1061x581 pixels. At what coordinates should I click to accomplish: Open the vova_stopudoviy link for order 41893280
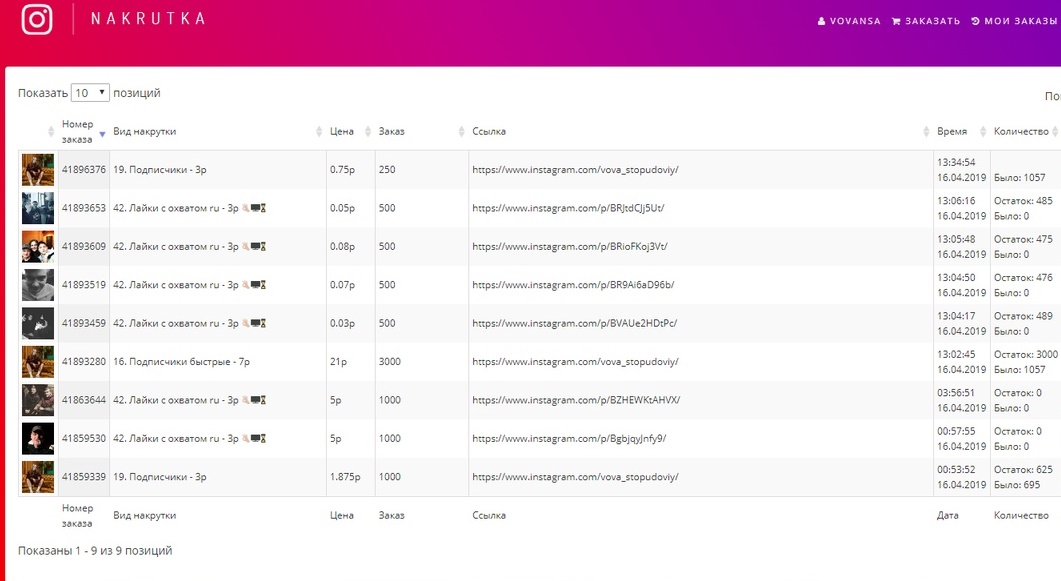coord(575,362)
